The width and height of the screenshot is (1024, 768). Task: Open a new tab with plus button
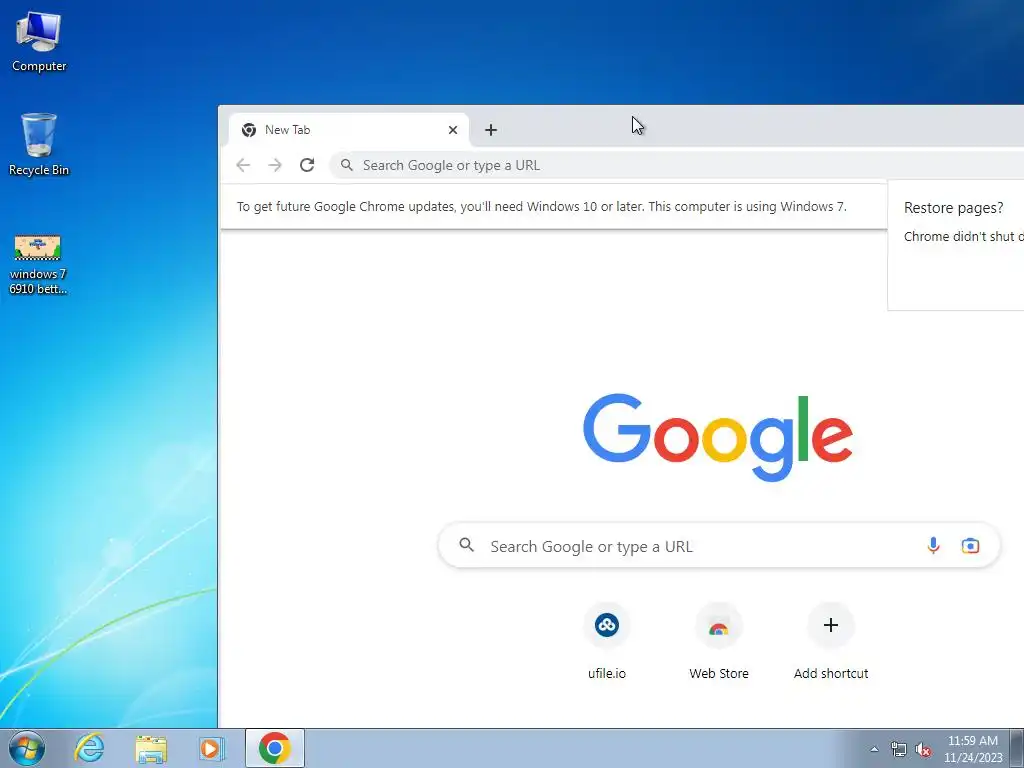point(491,130)
